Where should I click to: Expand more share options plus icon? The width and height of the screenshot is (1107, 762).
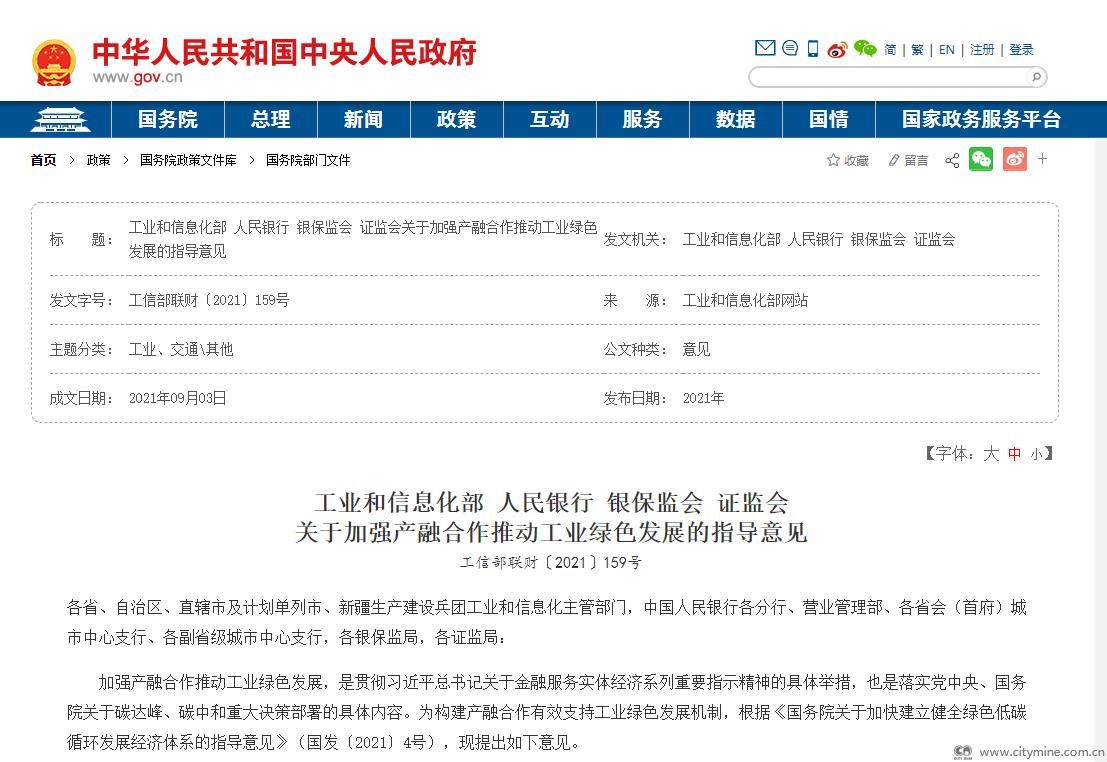click(1042, 159)
